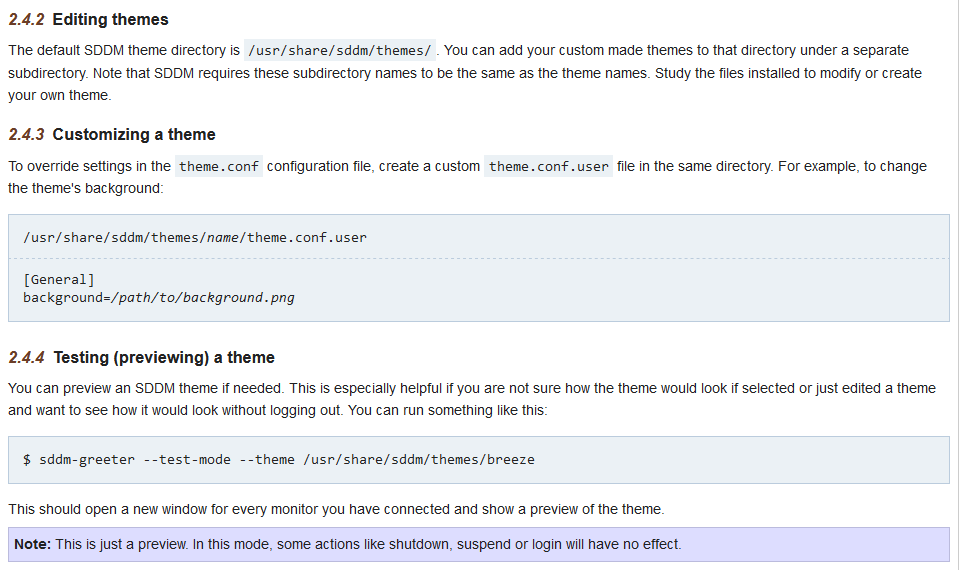Click the background=/path/to/background.png line
The height and width of the screenshot is (570, 959).
click(x=159, y=298)
